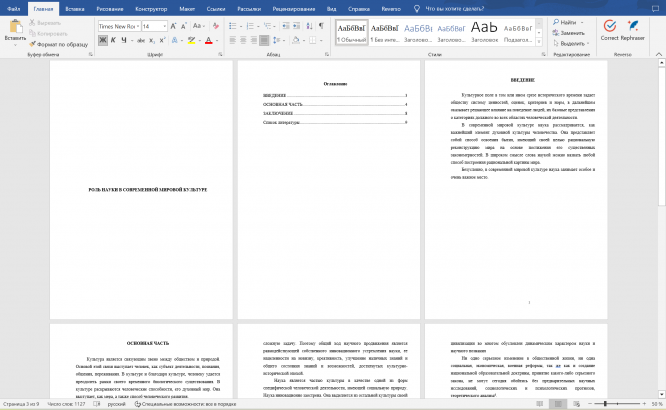Image resolution: width=666 pixels, height=410 pixels.
Task: Open the line spacing options
Action: (278, 40)
